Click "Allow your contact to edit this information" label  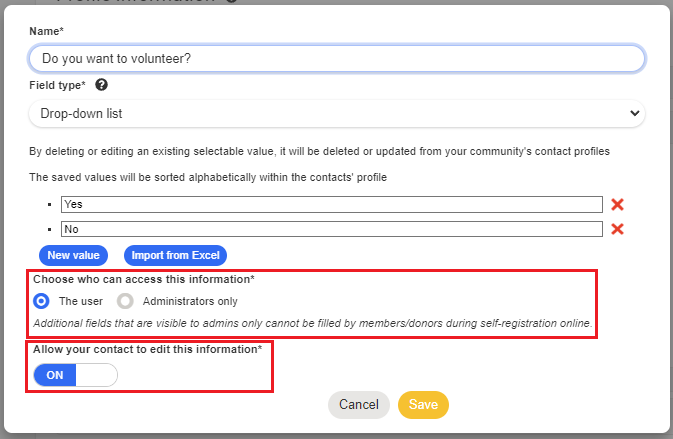(148, 349)
